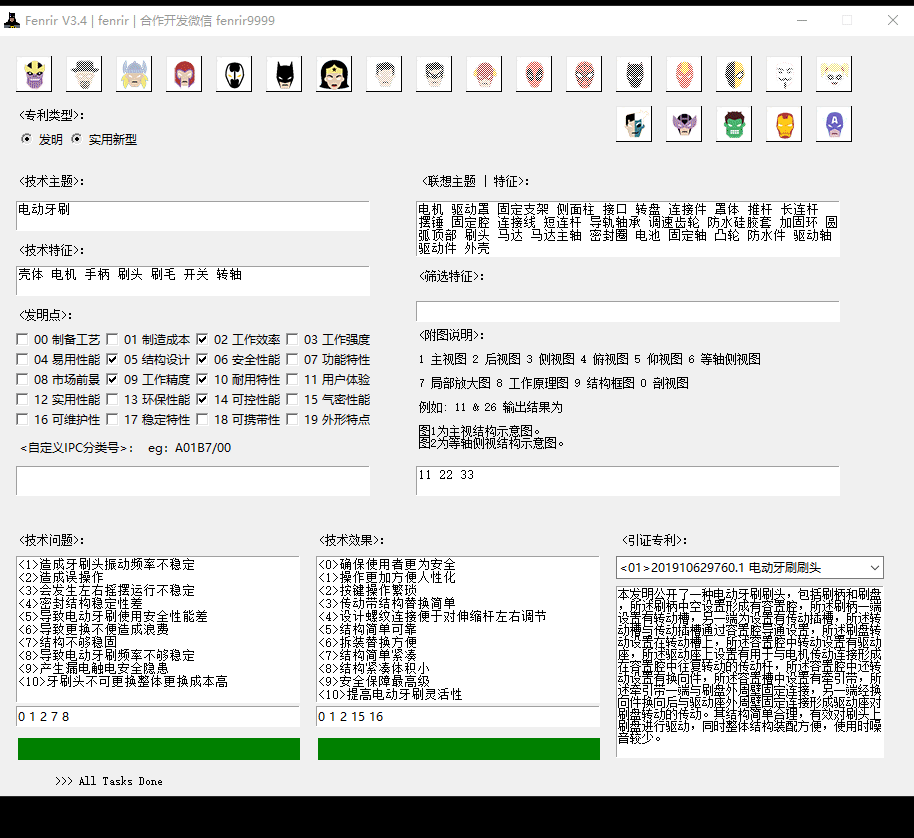Select <3>会发生左右摇摆运行不稳定 in 技术问题 list
Image resolution: width=914 pixels, height=838 pixels.
[106, 591]
